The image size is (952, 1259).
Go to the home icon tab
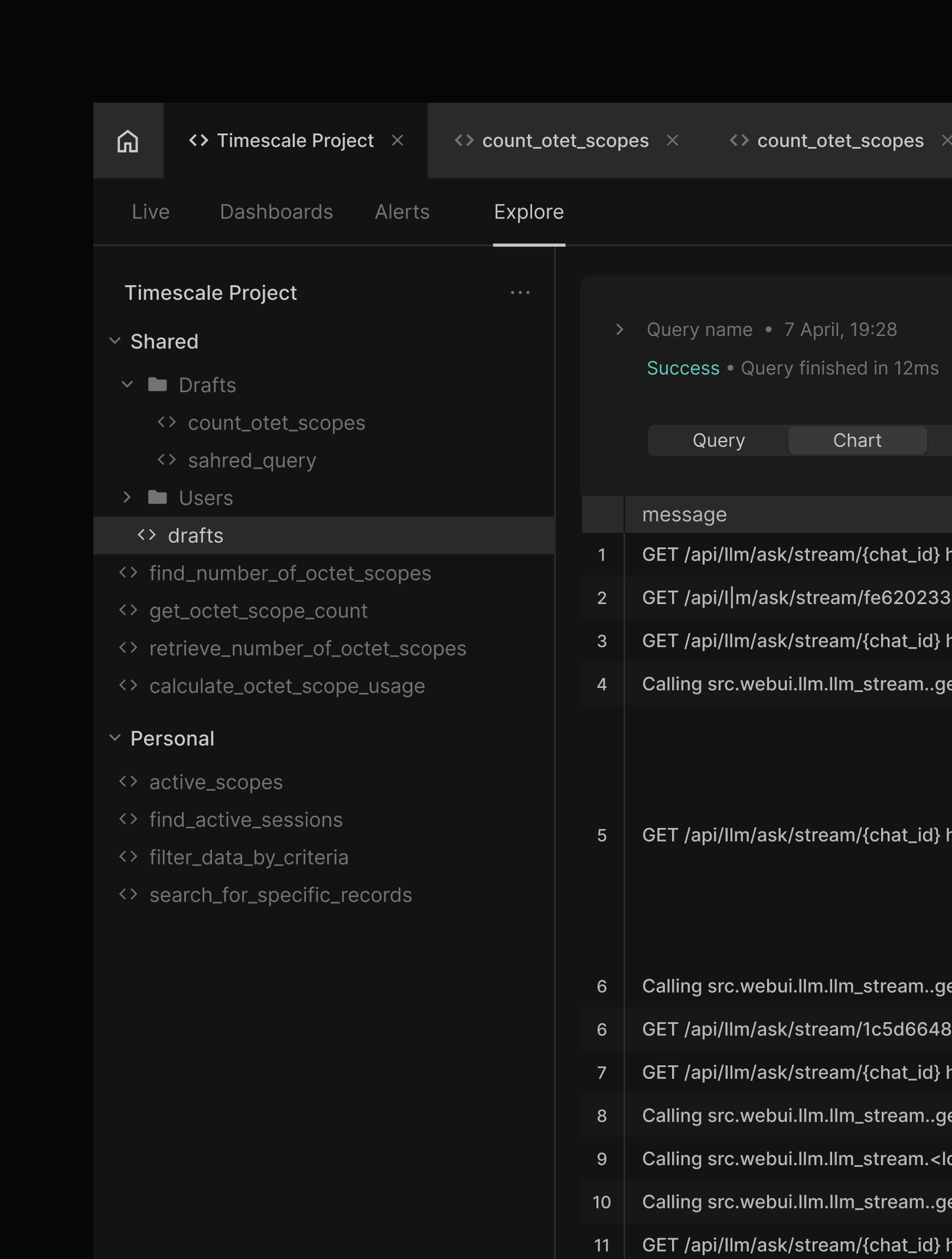(x=128, y=141)
